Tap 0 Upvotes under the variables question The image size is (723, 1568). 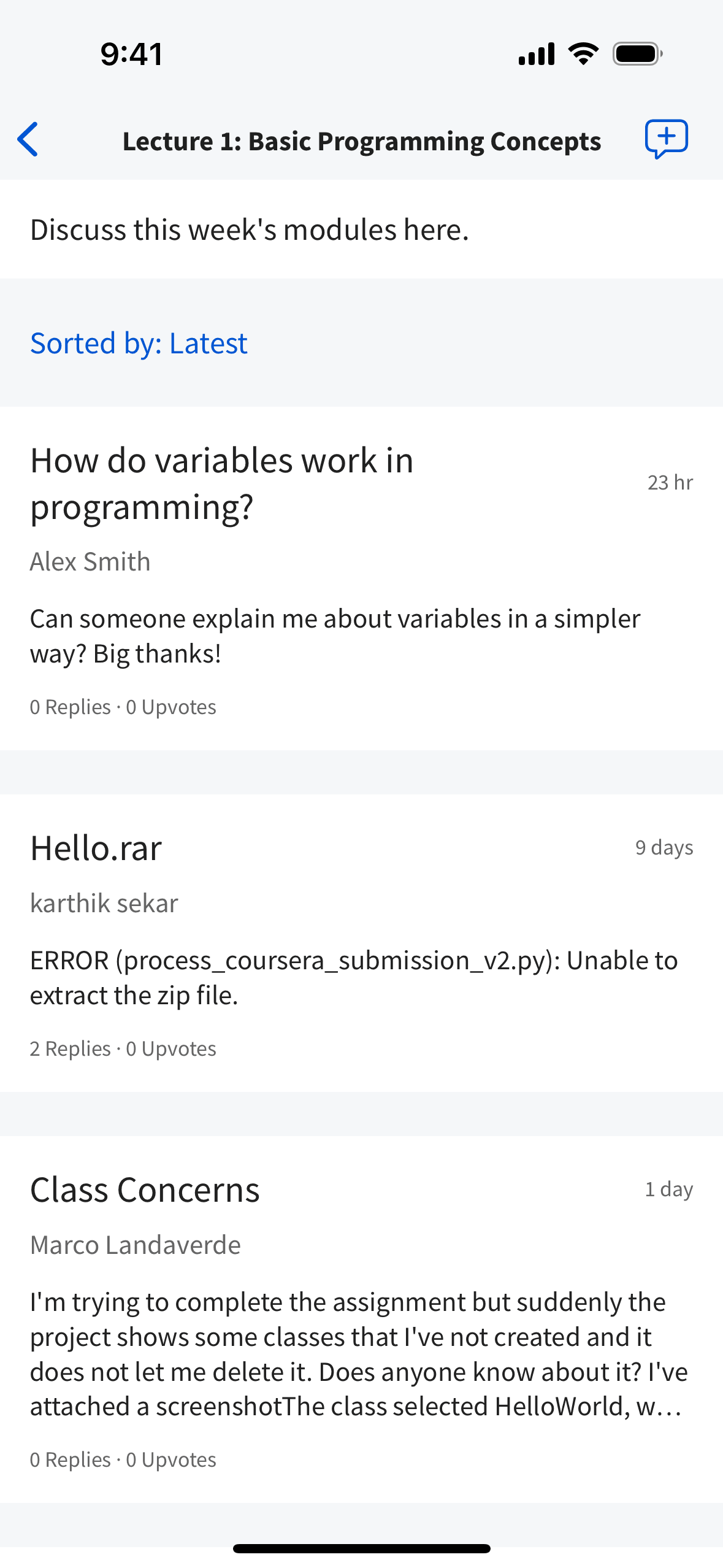click(x=170, y=707)
